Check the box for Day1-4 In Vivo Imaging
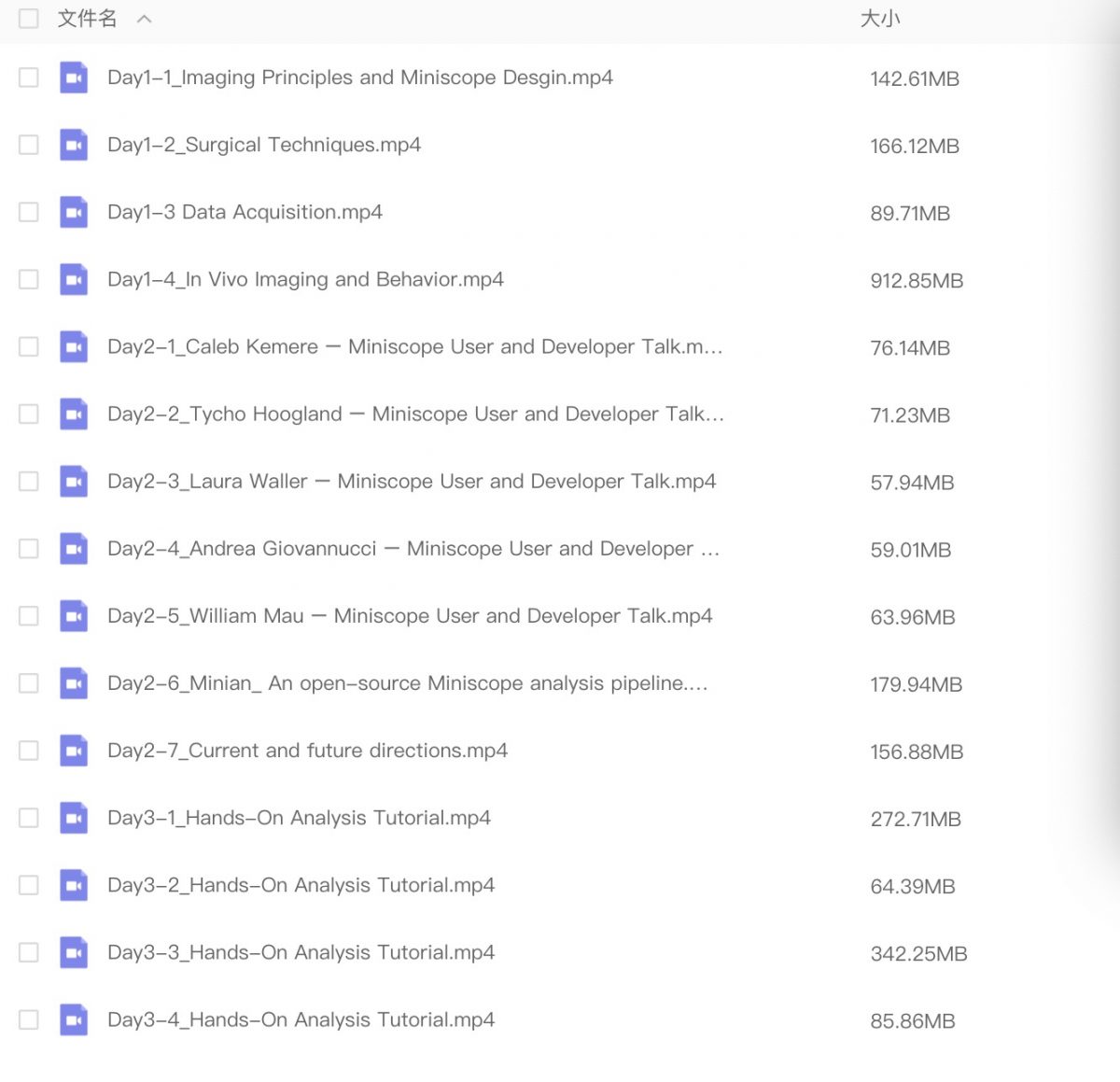Image resolution: width=1120 pixels, height=1082 pixels. (x=29, y=279)
